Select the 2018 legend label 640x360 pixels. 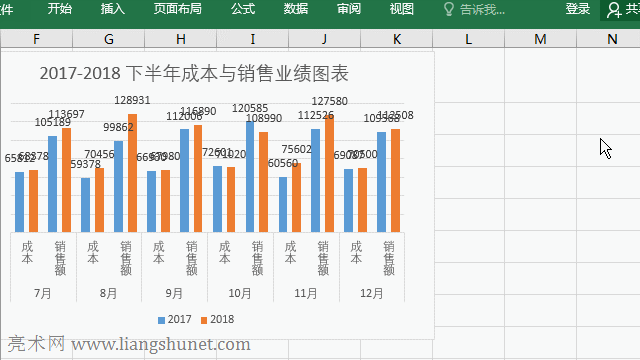click(x=222, y=319)
